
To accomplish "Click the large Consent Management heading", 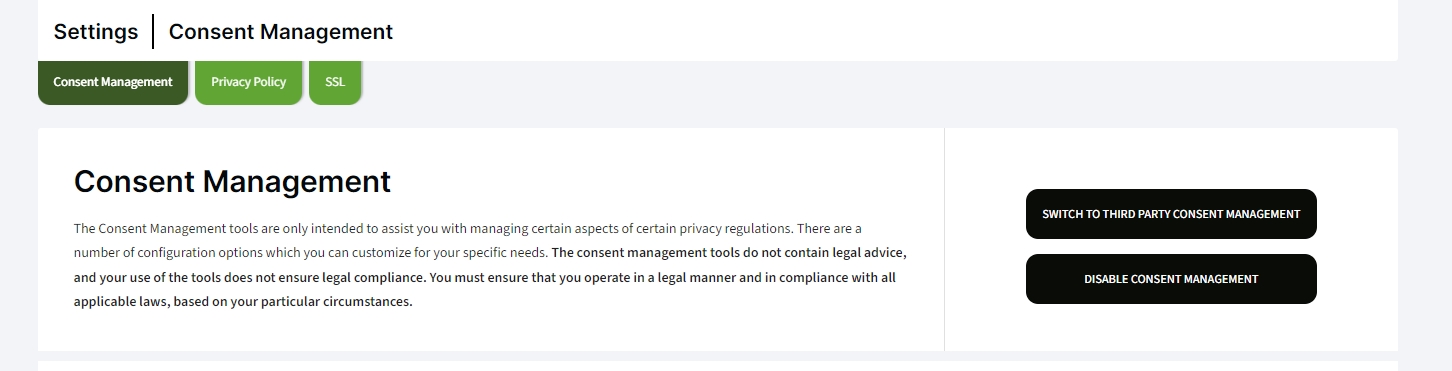I will (232, 181).
